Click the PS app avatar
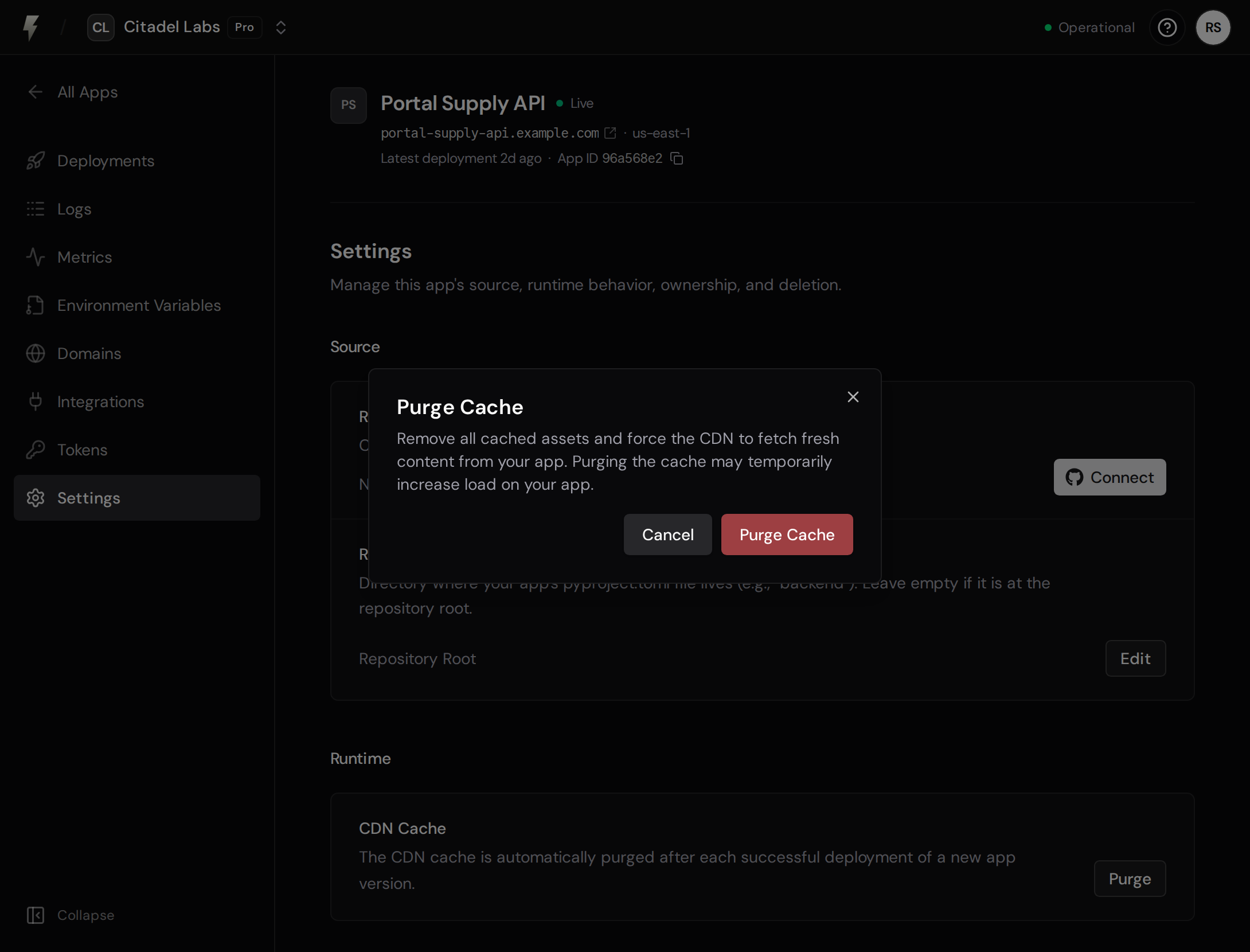Screen dimensions: 1250x952 pos(349,105)
